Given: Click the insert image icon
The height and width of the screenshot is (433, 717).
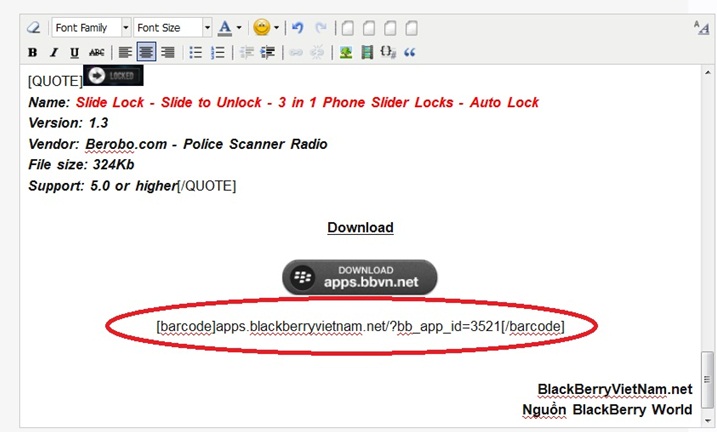Looking at the screenshot, I should [x=346, y=52].
